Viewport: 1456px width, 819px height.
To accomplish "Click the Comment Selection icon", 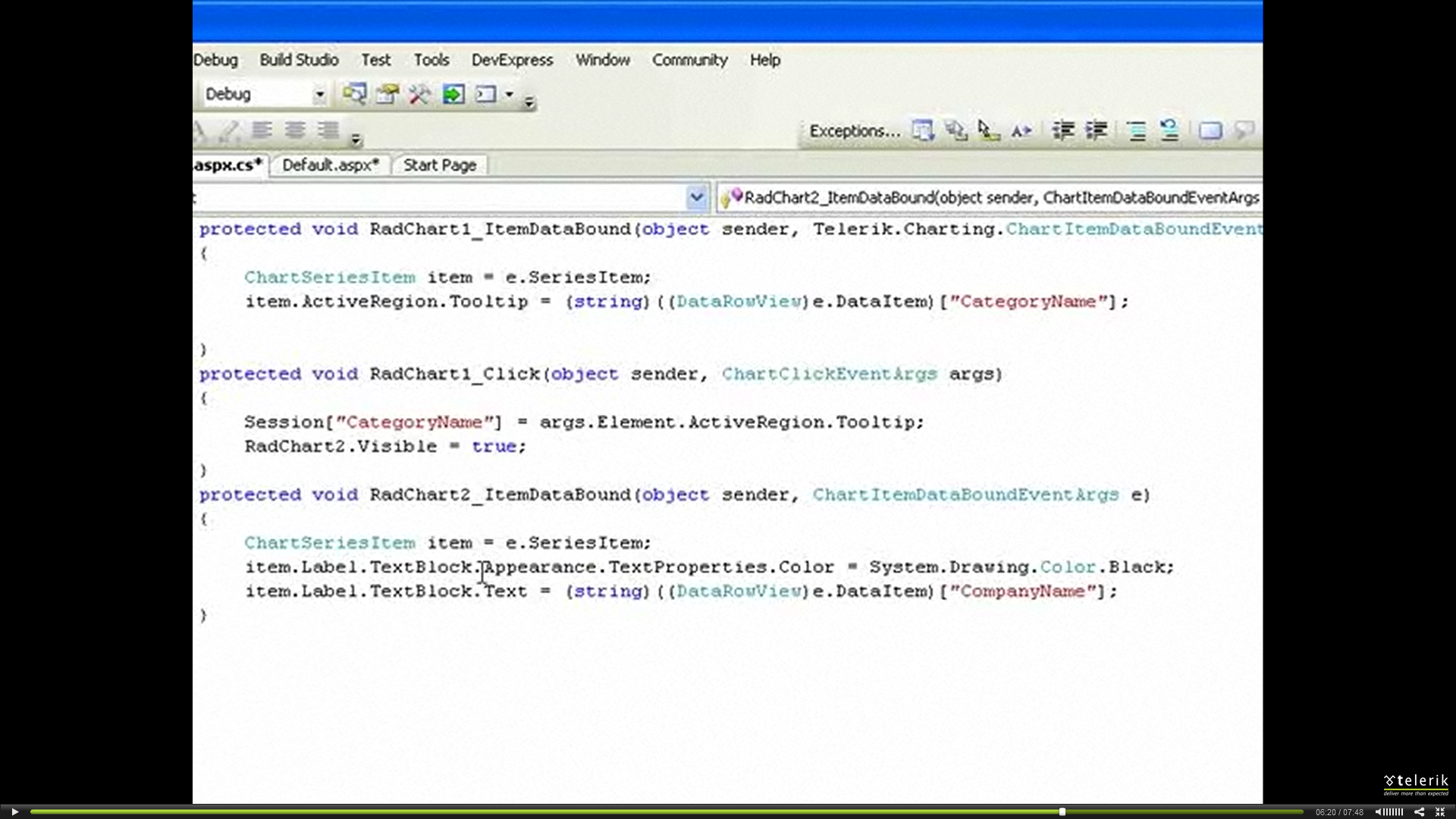I will click(x=1136, y=130).
